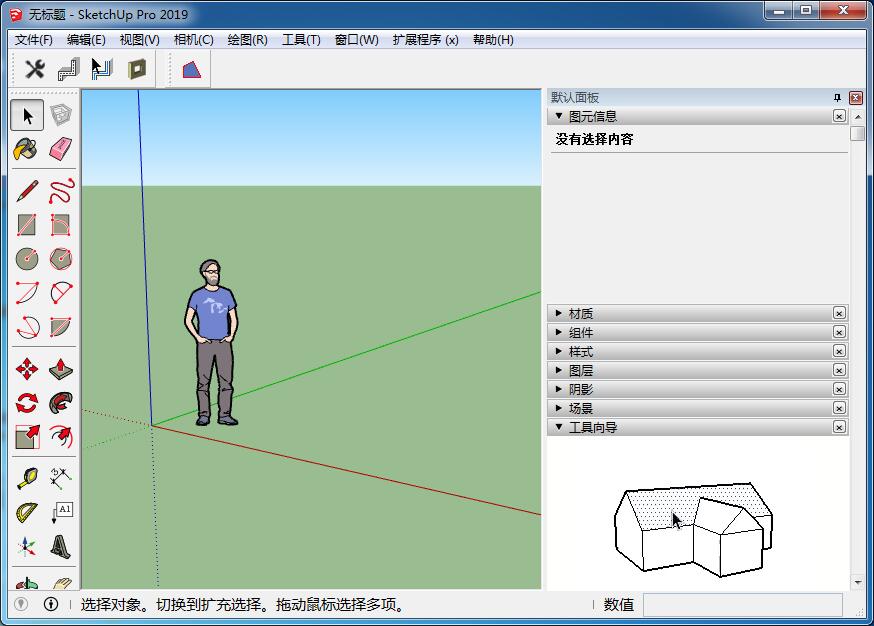Viewport: 874px width, 626px height.
Task: Open the wrench and screwdriver tools icon
Action: pos(35,69)
